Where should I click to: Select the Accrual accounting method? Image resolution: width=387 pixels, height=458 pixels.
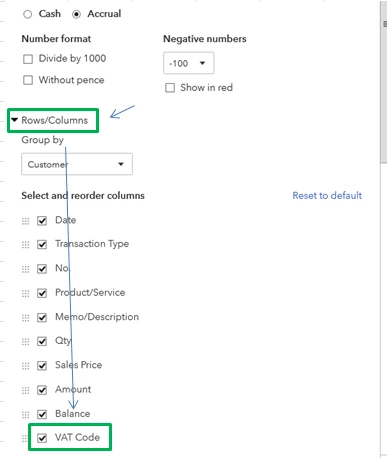click(76, 14)
